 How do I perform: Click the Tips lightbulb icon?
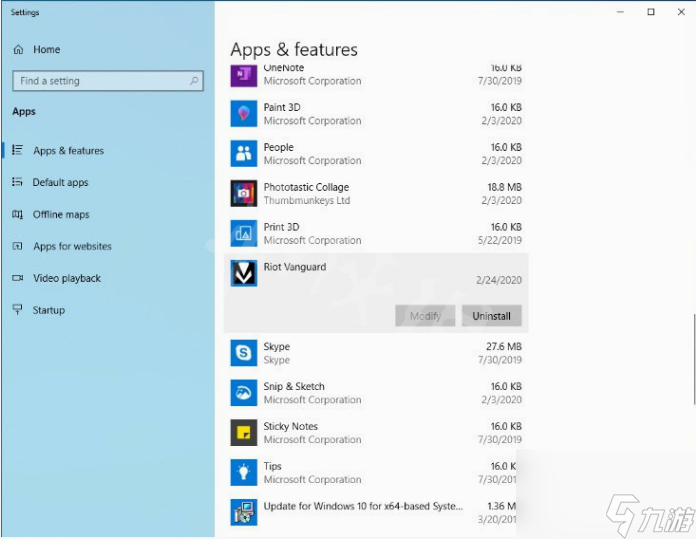pos(244,472)
